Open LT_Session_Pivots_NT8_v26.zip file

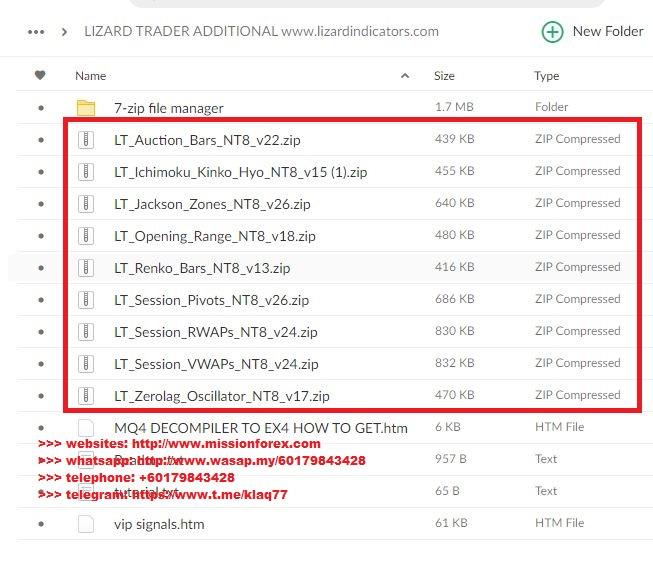point(211,300)
